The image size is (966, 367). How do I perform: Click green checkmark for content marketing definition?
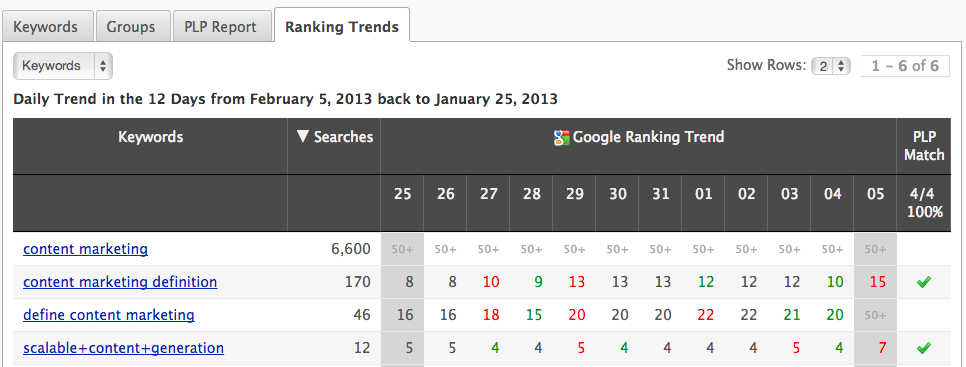point(923,283)
